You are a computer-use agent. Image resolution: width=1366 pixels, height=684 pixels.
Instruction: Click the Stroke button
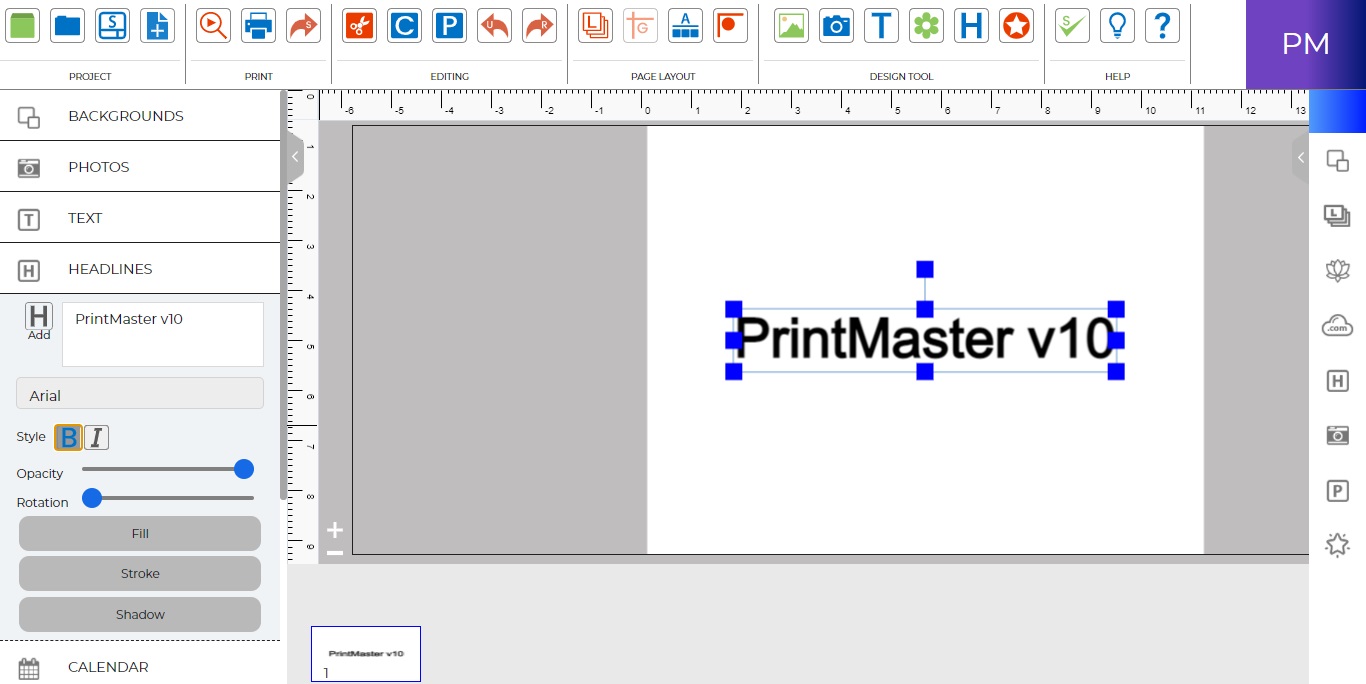pos(140,573)
